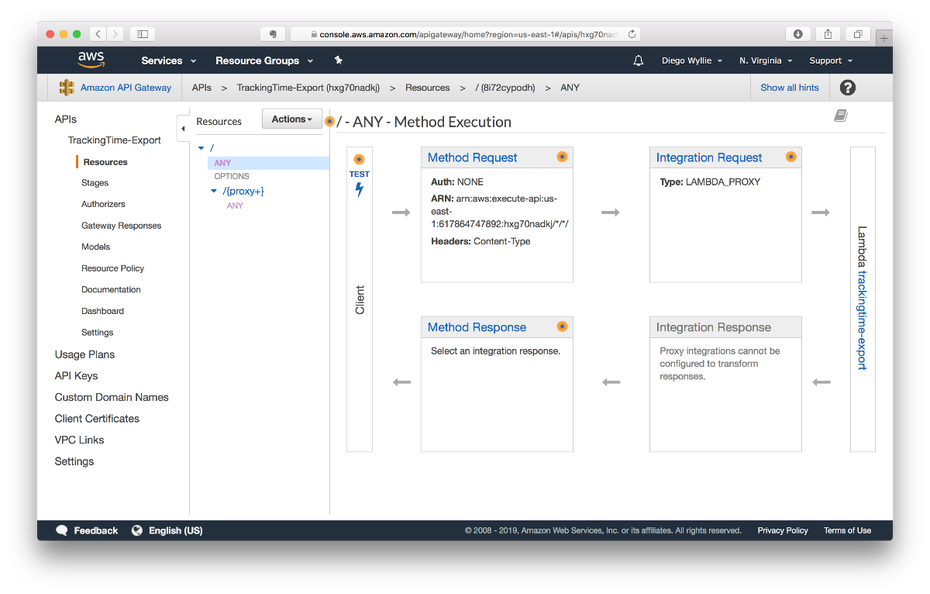Select the ANY method under /{proxy+}
The height and width of the screenshot is (594, 930).
click(235, 205)
